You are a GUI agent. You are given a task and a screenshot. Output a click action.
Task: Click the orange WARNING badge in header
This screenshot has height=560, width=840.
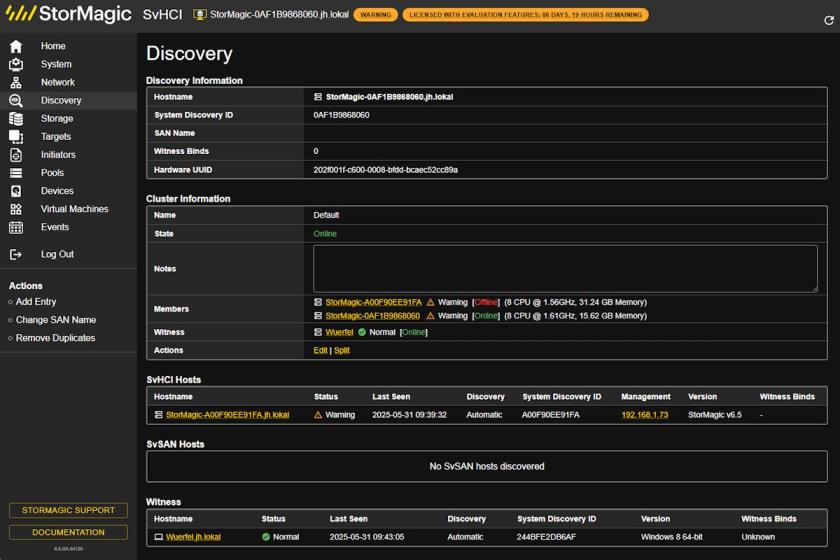pos(376,15)
